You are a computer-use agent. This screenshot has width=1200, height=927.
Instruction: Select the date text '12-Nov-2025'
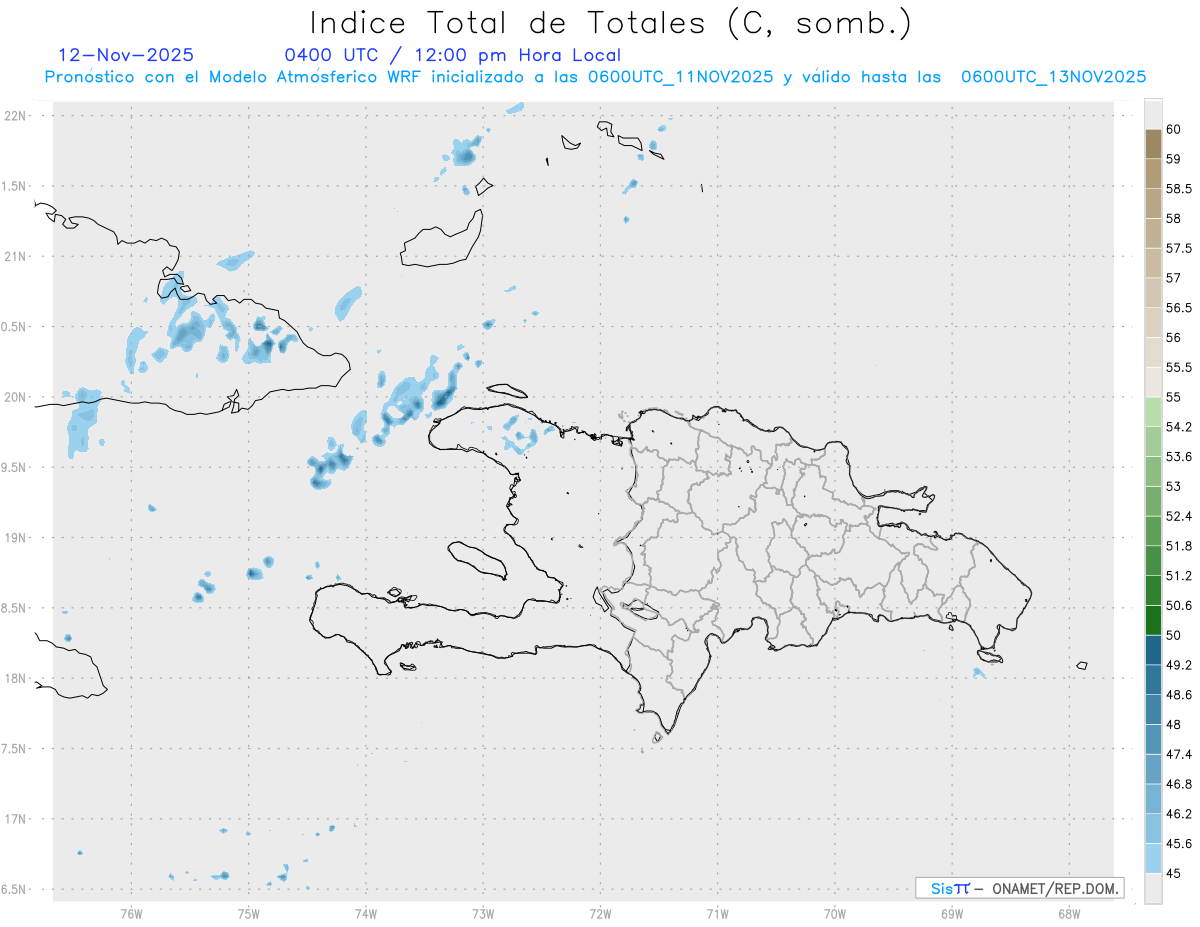pos(126,55)
